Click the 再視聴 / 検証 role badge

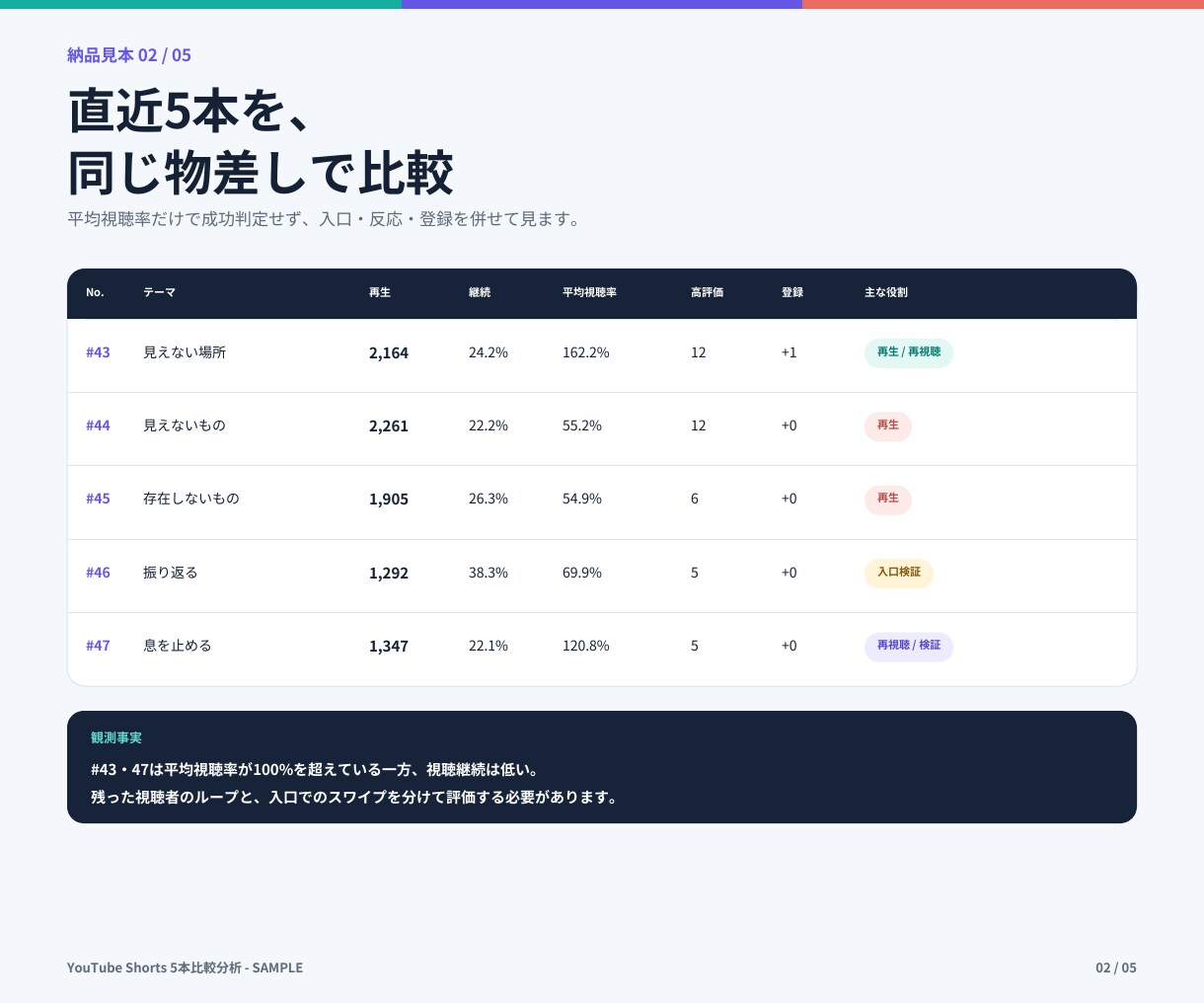click(x=909, y=646)
